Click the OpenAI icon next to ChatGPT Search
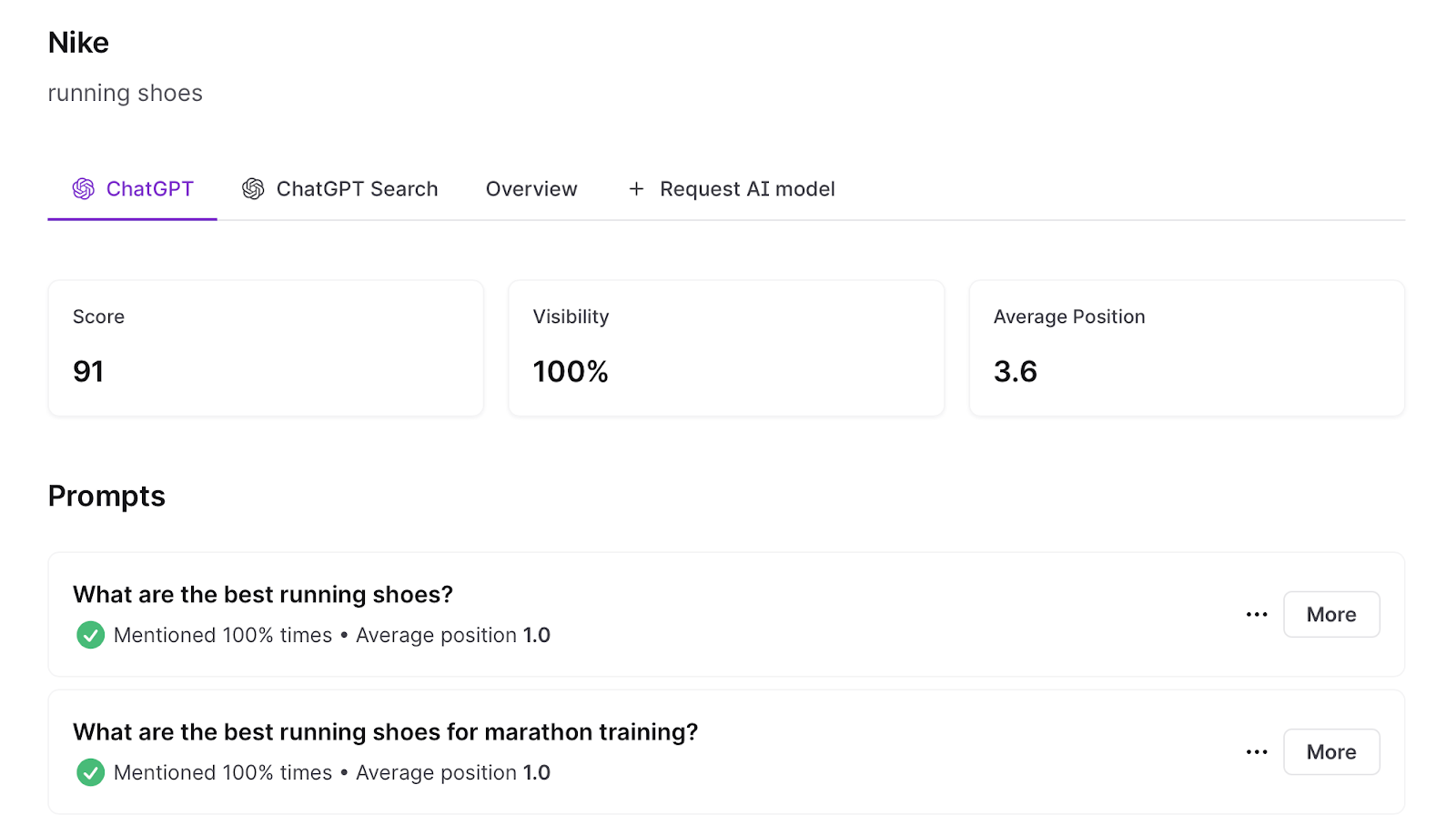The width and height of the screenshot is (1456, 825). pos(252,188)
